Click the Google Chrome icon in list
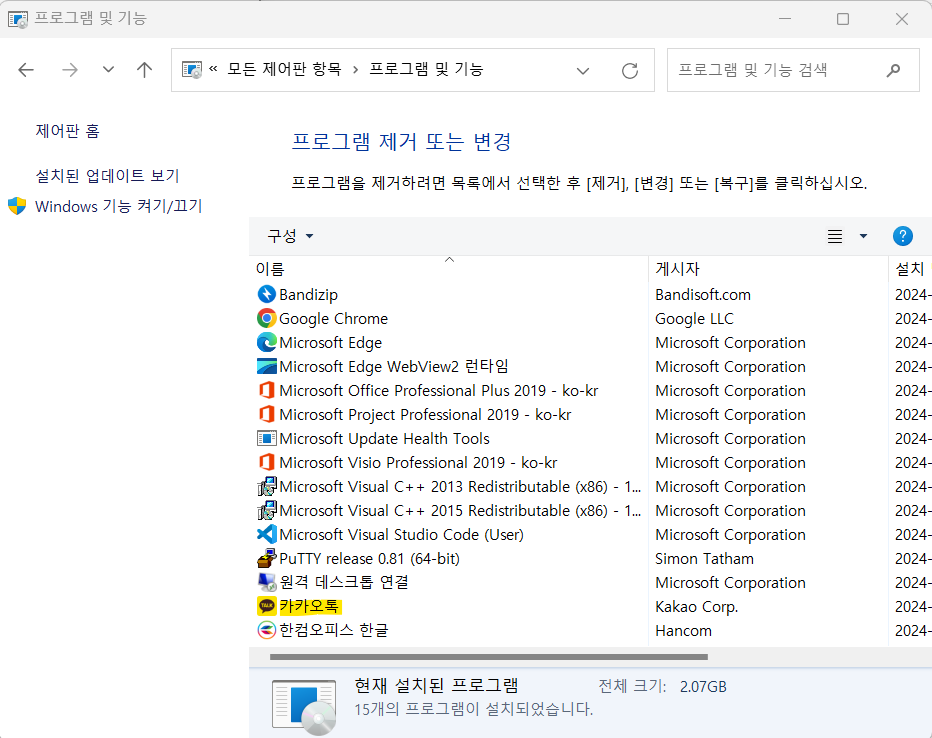This screenshot has width=932, height=738. tap(266, 318)
